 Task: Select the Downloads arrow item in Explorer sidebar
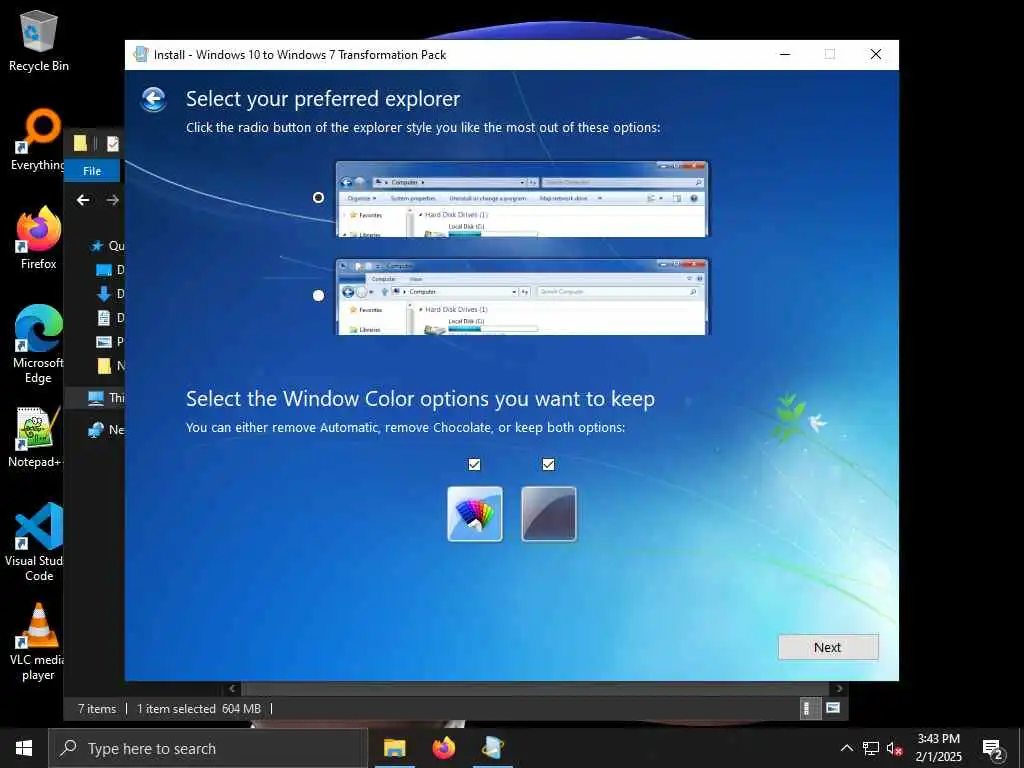pyautogui.click(x=109, y=294)
